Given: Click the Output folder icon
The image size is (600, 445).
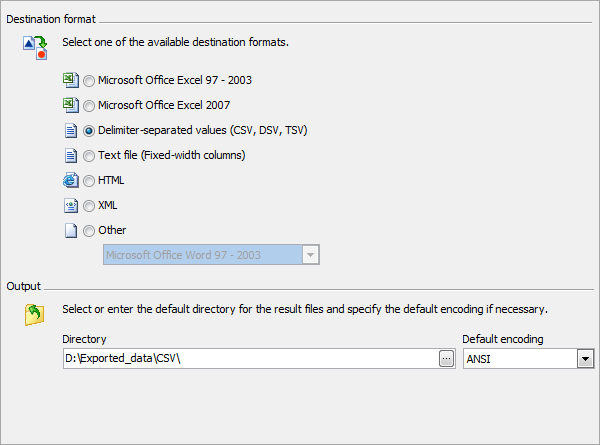Looking at the screenshot, I should point(35,316).
